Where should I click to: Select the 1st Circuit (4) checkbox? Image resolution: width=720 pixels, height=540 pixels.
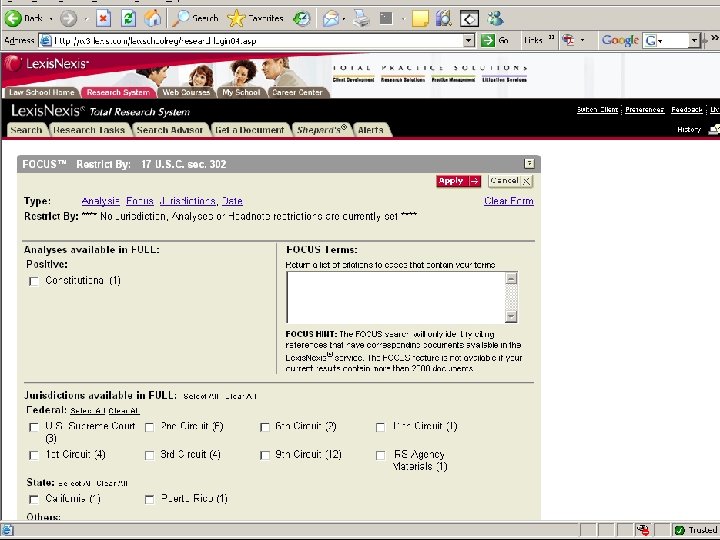(x=34, y=455)
